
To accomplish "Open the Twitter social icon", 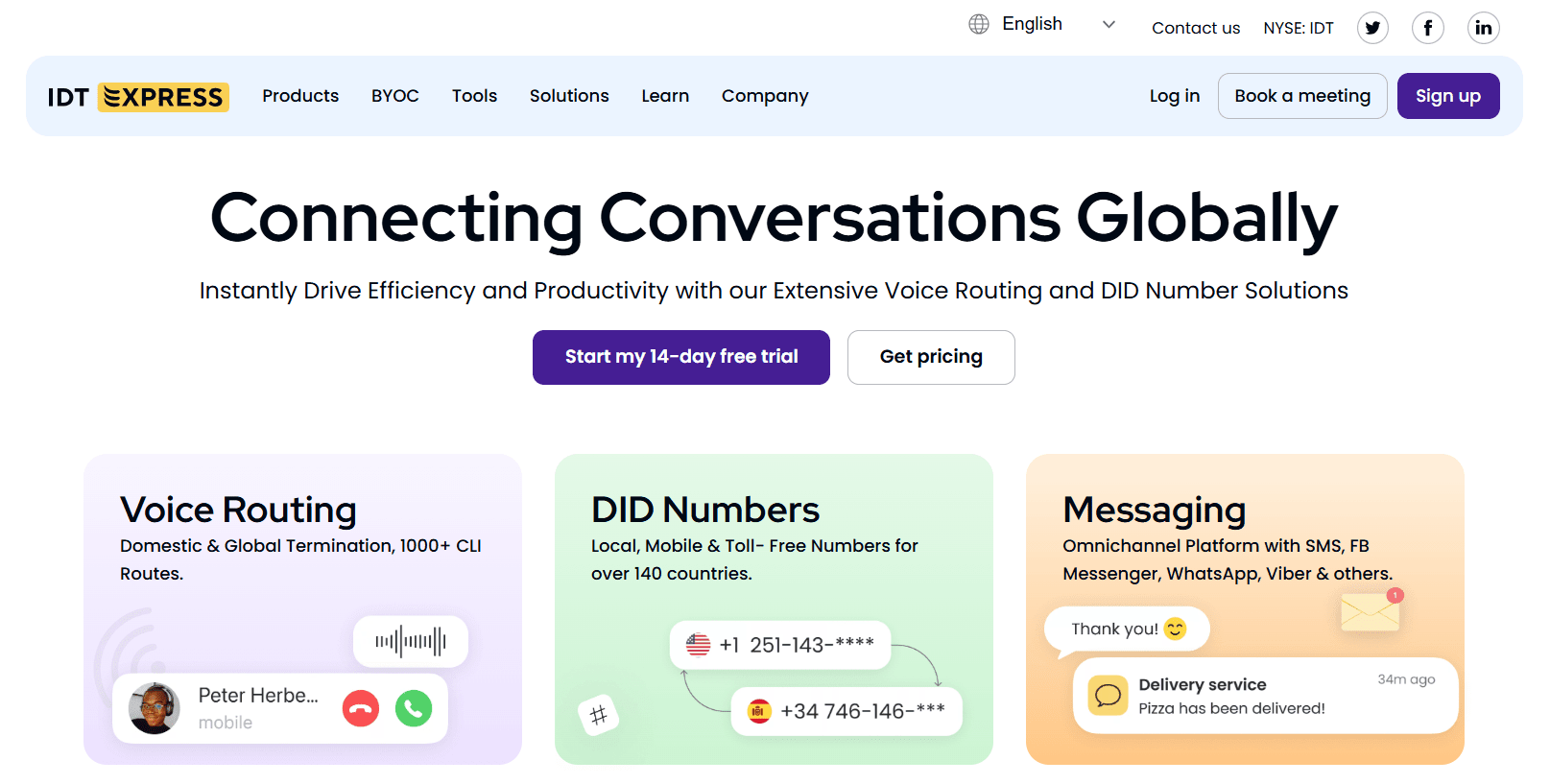I will click(1372, 28).
